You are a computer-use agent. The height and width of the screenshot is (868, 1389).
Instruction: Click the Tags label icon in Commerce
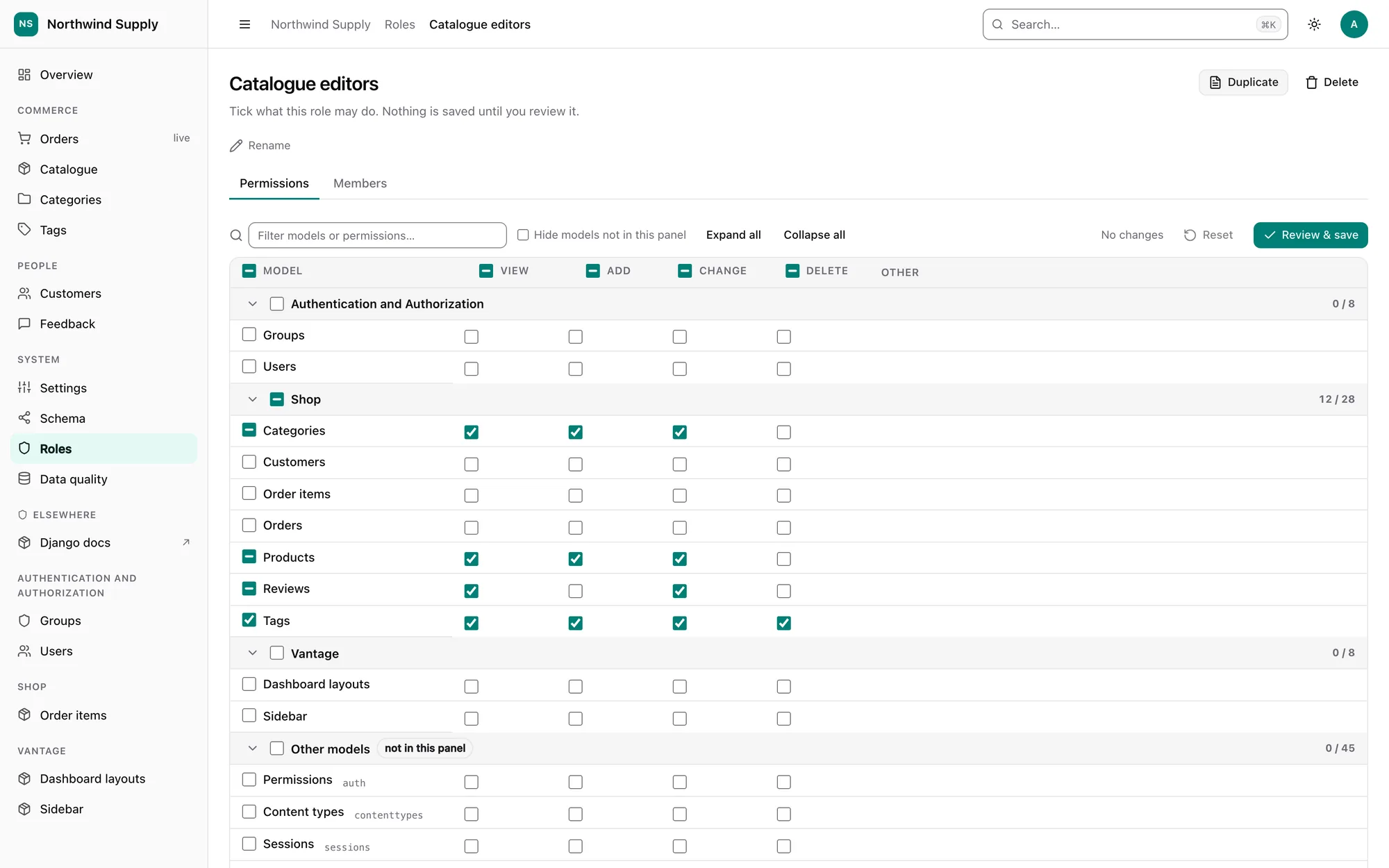[x=24, y=230]
